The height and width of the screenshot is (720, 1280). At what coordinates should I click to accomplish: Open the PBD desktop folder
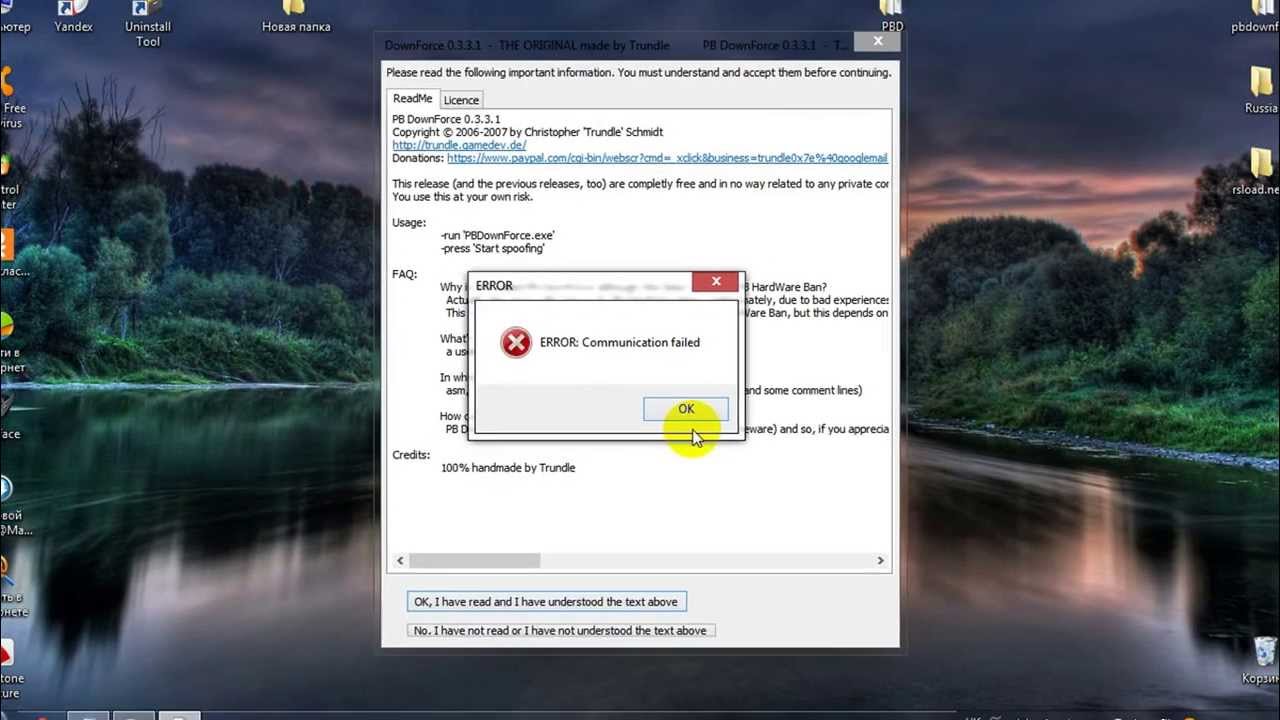click(x=892, y=18)
